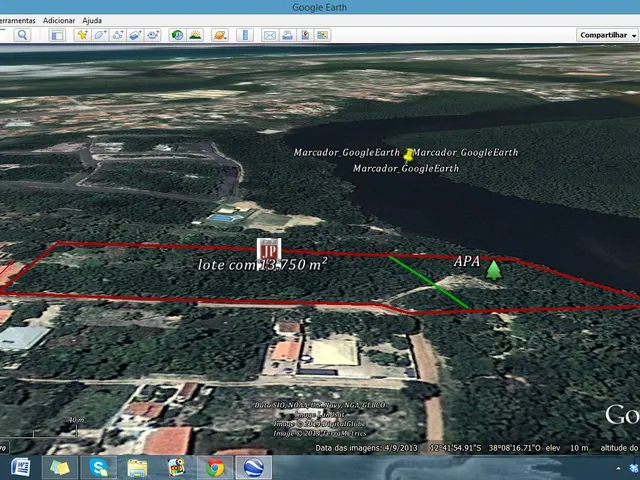Open the Adicionar menu
Screen dimensions: 640x480
pyautogui.click(x=59, y=20)
